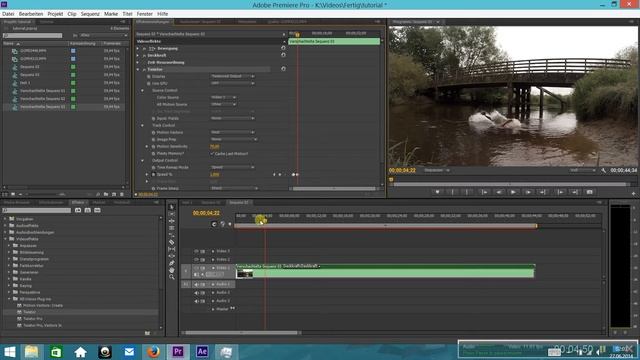
Task: Select the Hand tool
Action: coord(171,270)
